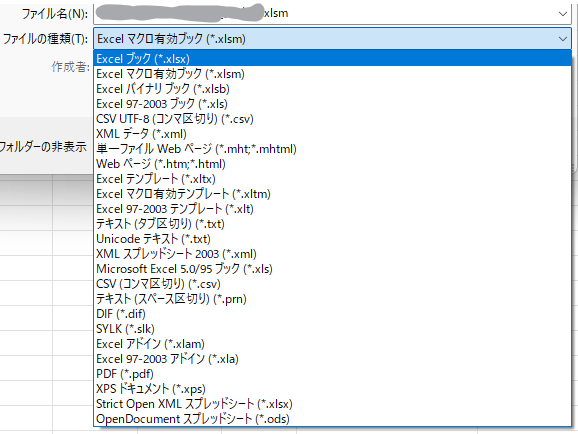
Task: Collapse the ファイルの種類 dropdown arrow
Action: click(563, 39)
